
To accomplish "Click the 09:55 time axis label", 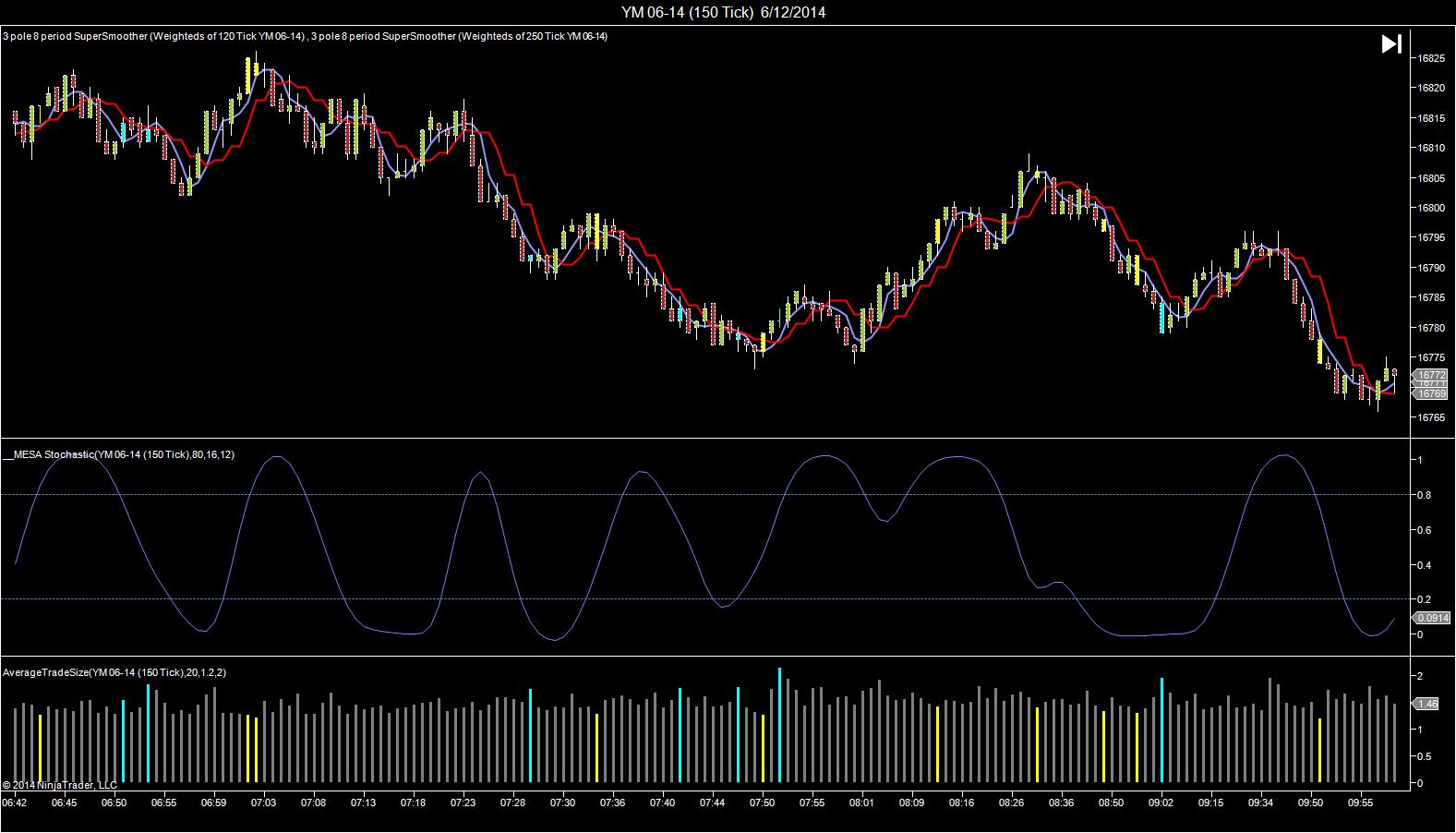I will click(1361, 803).
